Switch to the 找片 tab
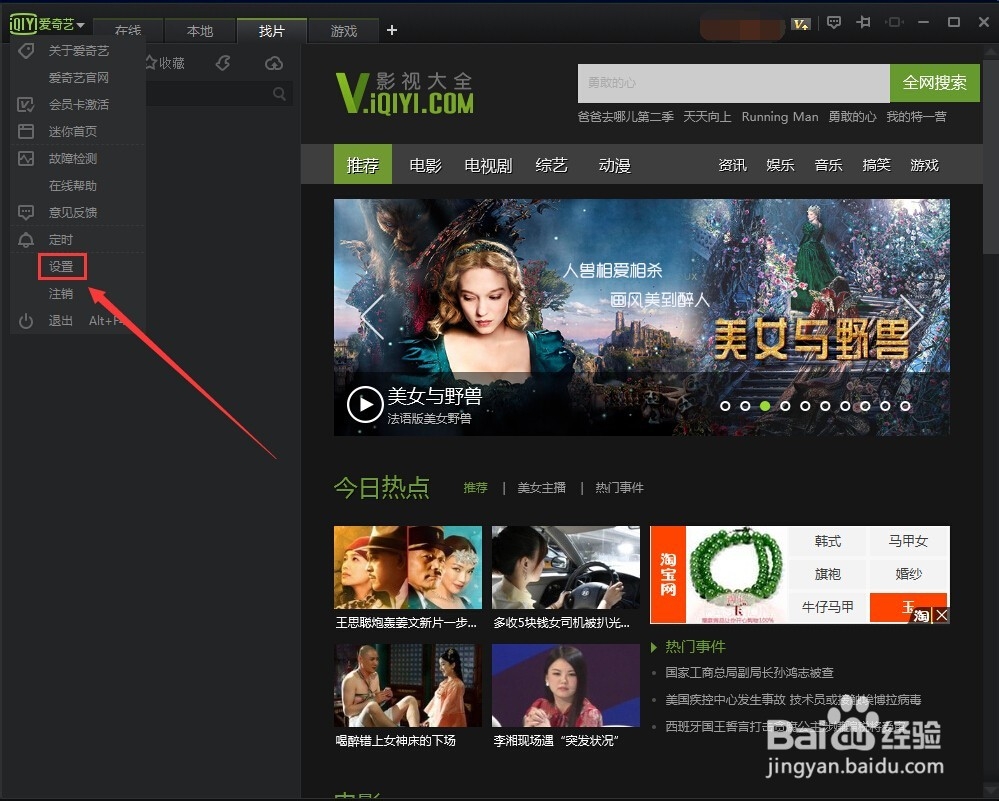Image resolution: width=999 pixels, height=801 pixels. point(271,31)
